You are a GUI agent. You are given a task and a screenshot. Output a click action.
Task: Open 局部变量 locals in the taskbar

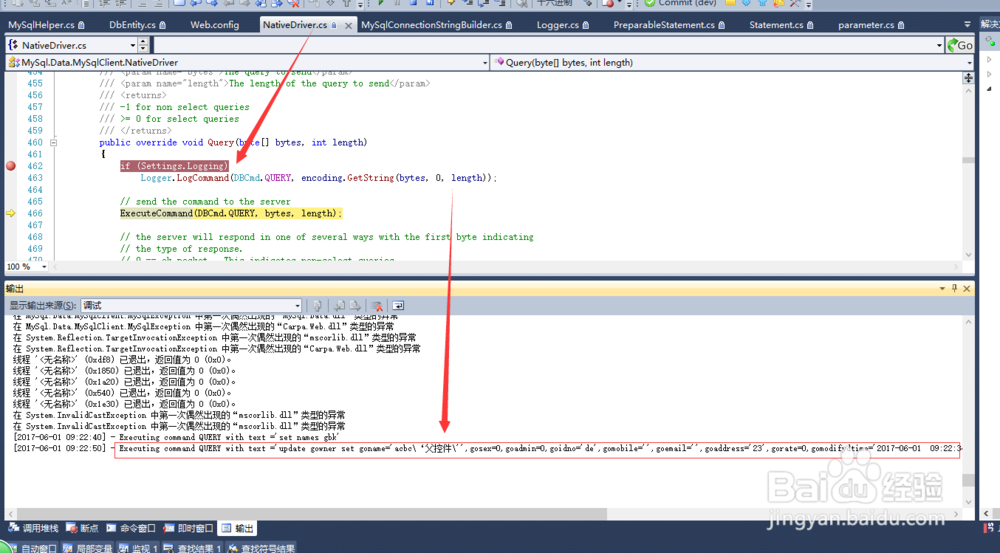[x=87, y=548]
